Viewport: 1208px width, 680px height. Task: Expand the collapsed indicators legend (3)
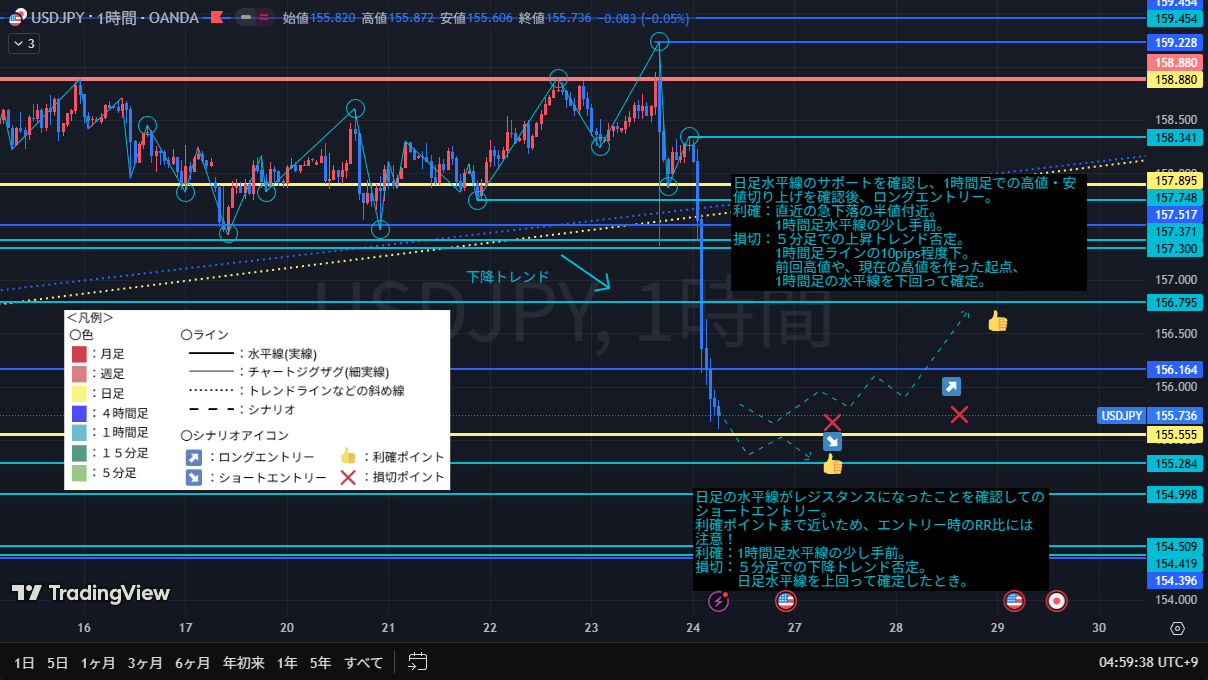pyautogui.click(x=23, y=44)
